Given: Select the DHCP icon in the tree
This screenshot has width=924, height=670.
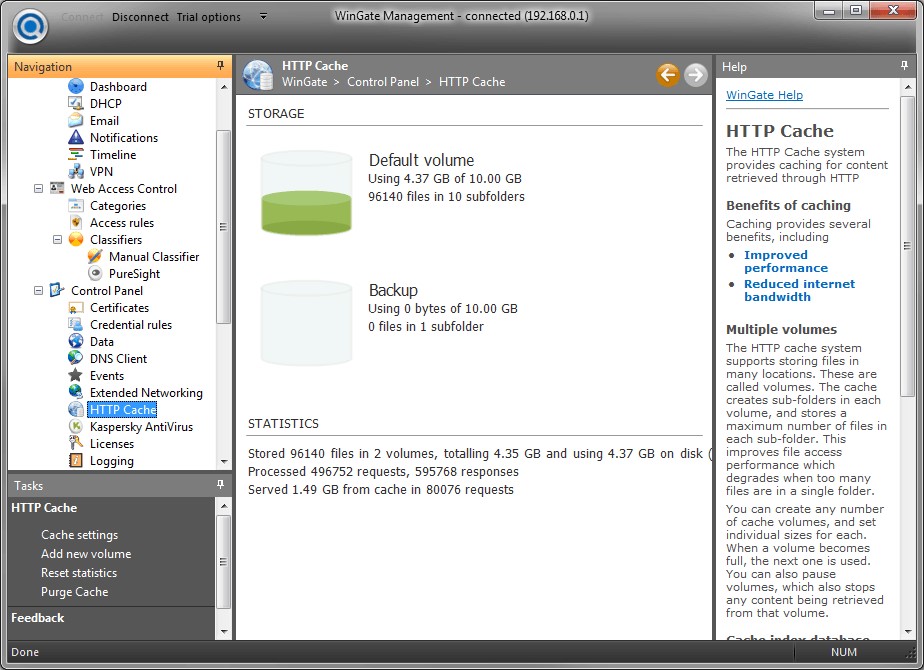Looking at the screenshot, I should click(76, 104).
